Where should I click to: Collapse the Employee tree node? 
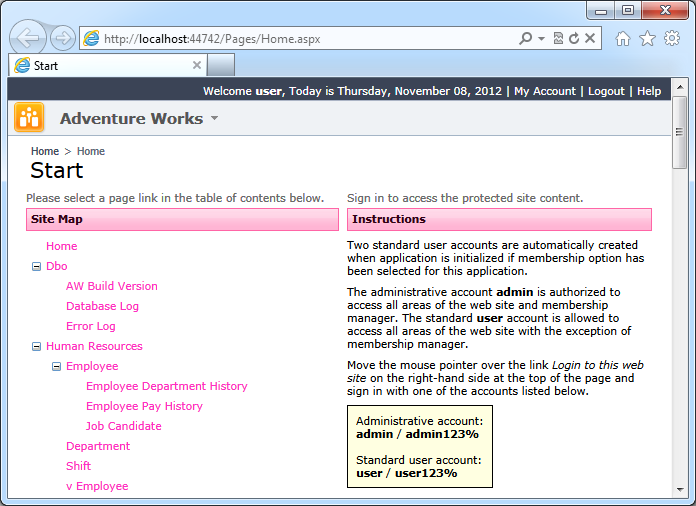point(57,366)
